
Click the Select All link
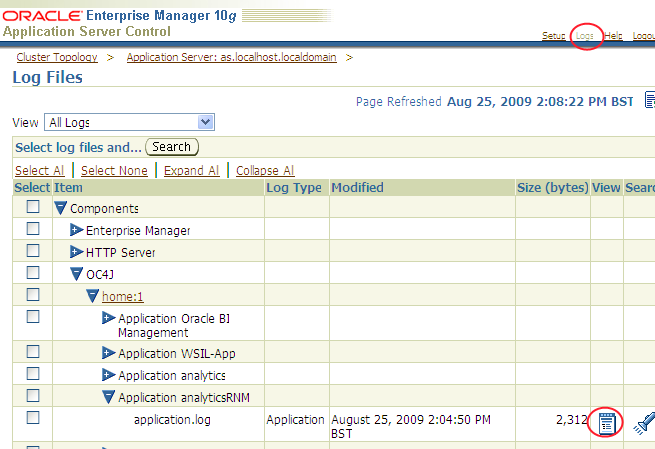40,171
